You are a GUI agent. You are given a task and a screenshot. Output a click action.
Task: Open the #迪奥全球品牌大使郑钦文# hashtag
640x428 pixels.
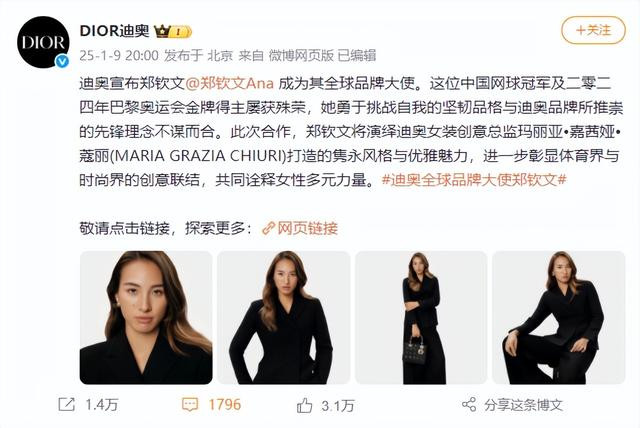pyautogui.click(x=474, y=180)
